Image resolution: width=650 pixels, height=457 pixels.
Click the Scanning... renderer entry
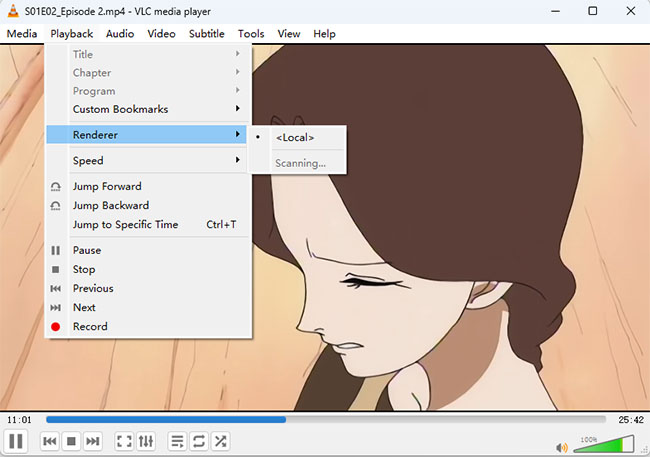coord(298,163)
